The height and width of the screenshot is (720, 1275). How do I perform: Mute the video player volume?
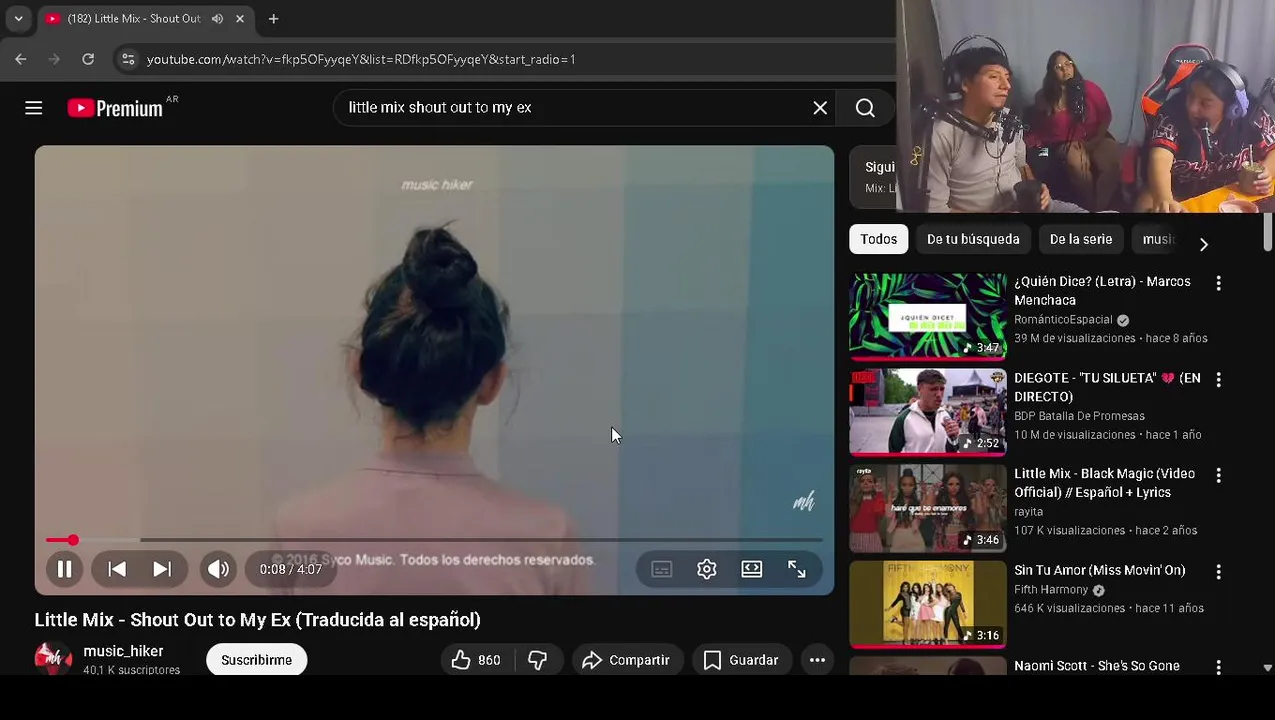[x=218, y=569]
